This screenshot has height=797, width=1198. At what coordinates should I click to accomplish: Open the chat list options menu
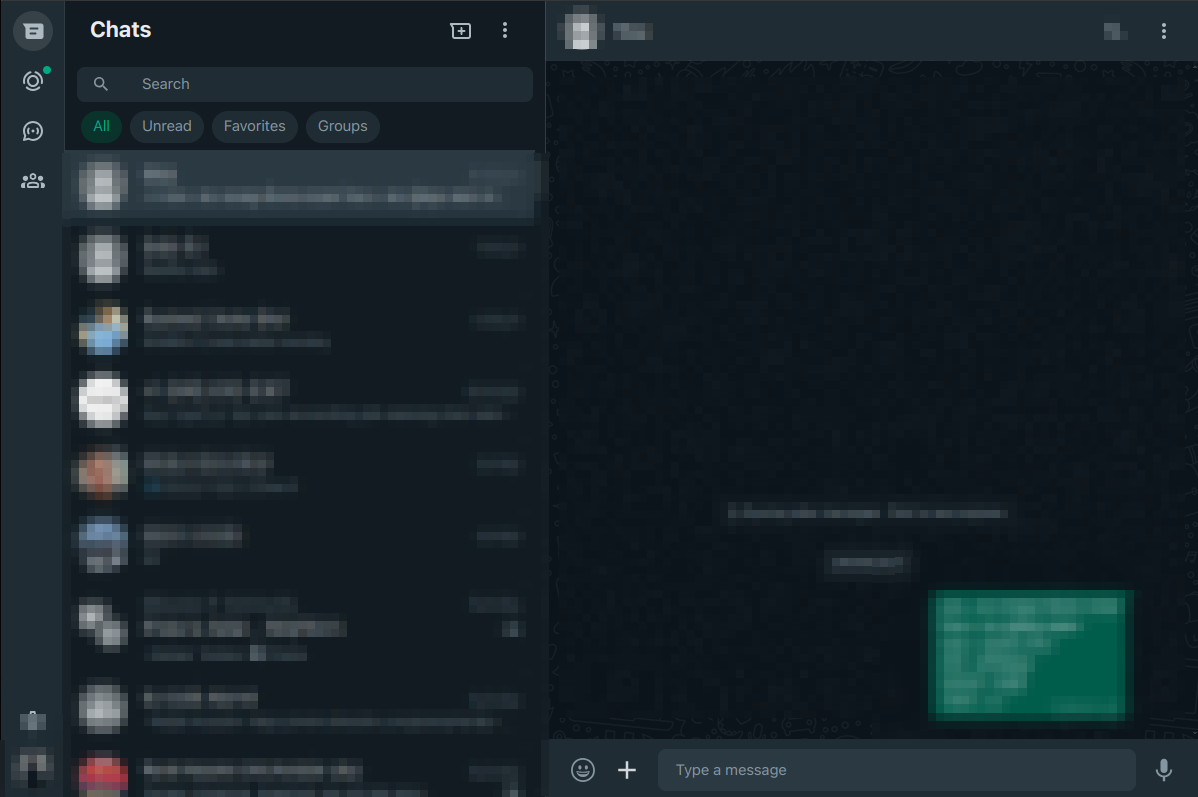tap(505, 30)
